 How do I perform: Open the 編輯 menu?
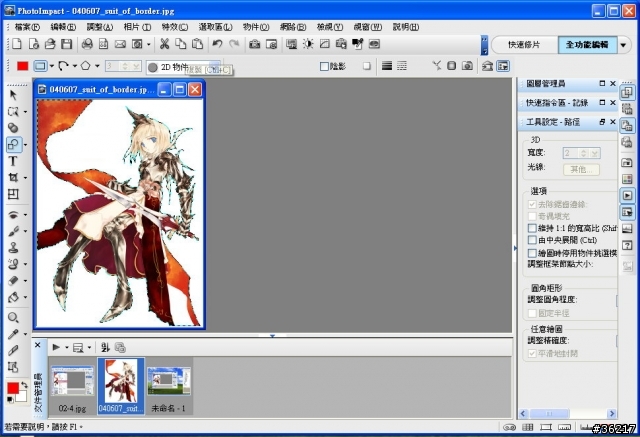click(63, 27)
